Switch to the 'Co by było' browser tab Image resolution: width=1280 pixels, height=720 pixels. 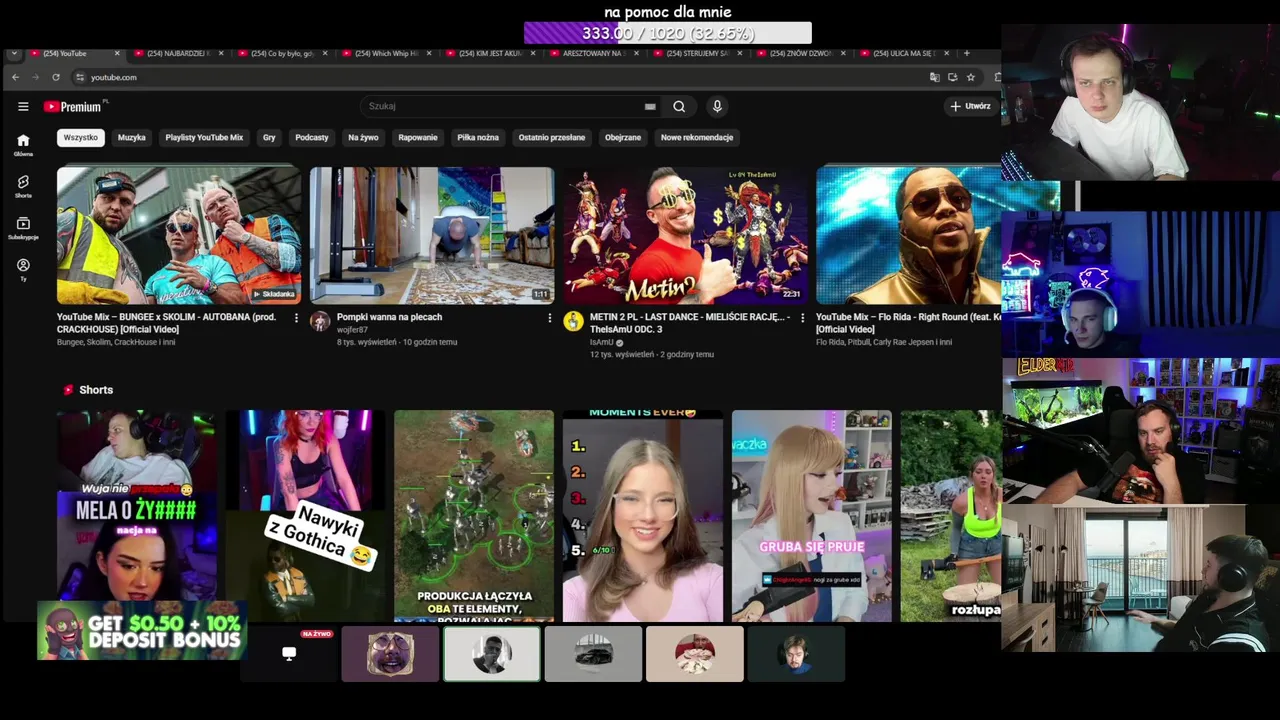[x=281, y=53]
